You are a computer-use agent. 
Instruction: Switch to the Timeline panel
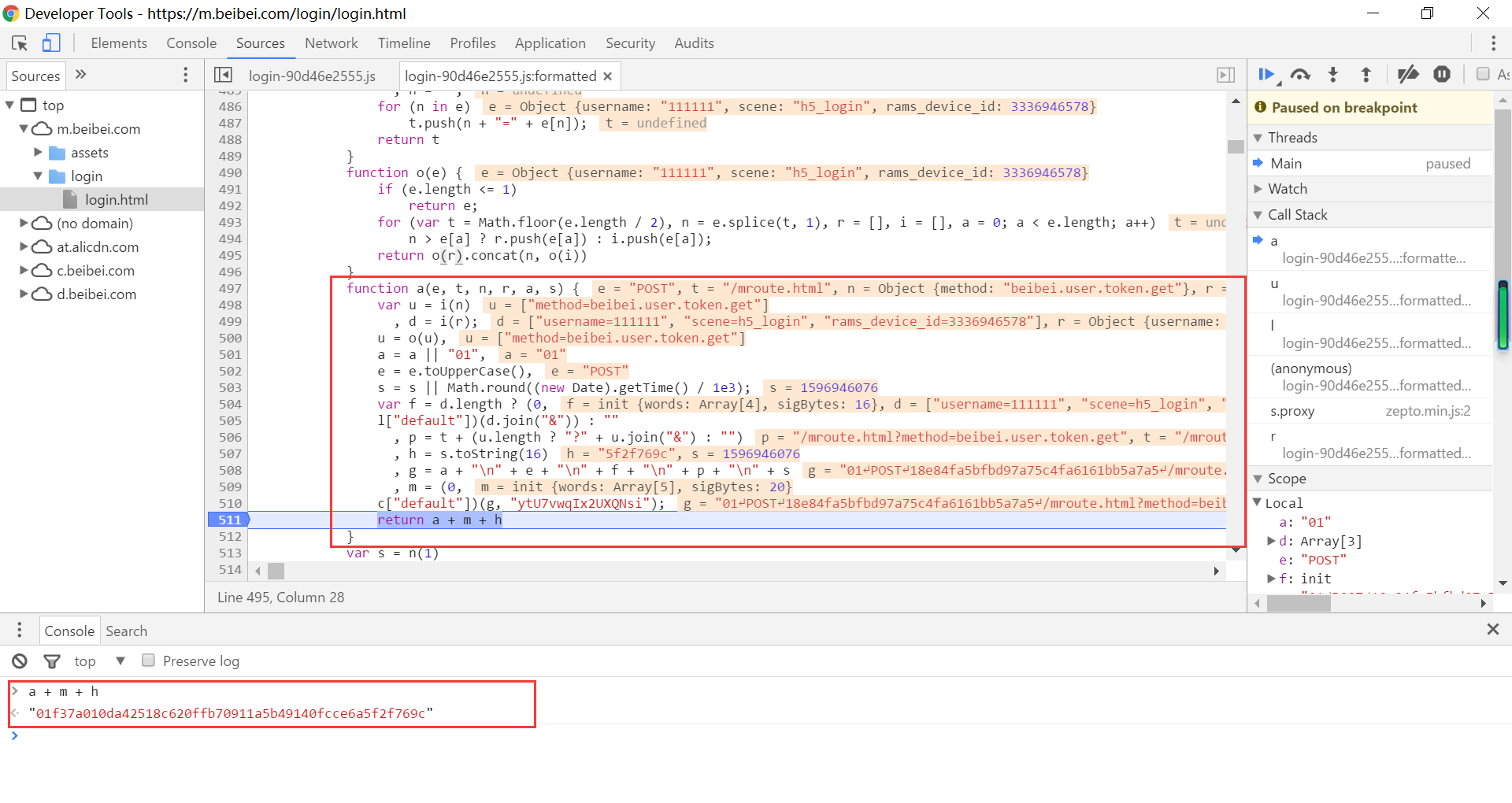pos(404,43)
